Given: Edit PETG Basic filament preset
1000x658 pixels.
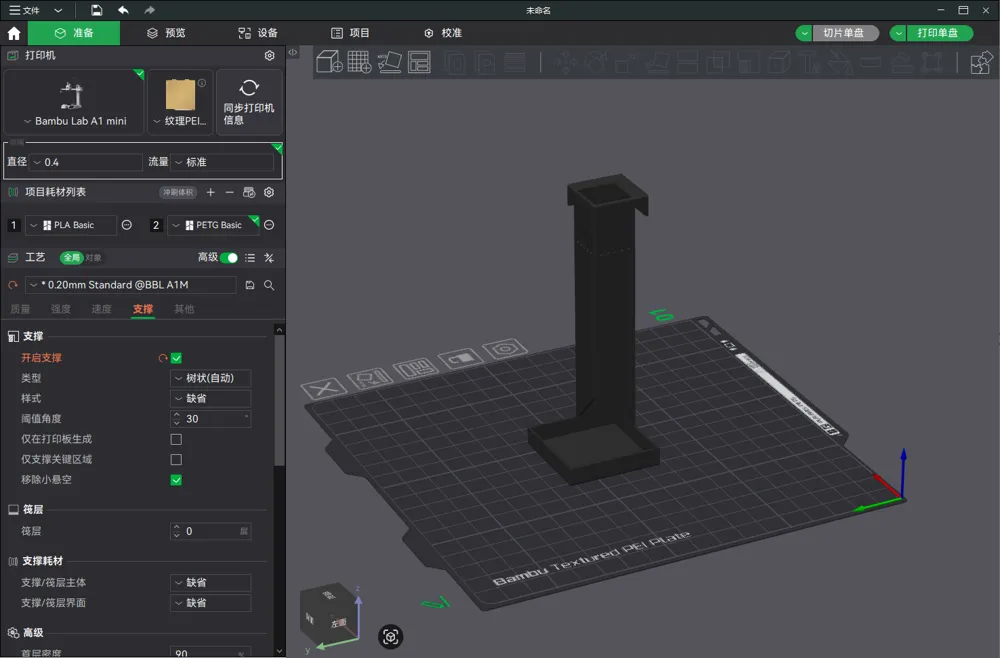Looking at the screenshot, I should [x=269, y=225].
